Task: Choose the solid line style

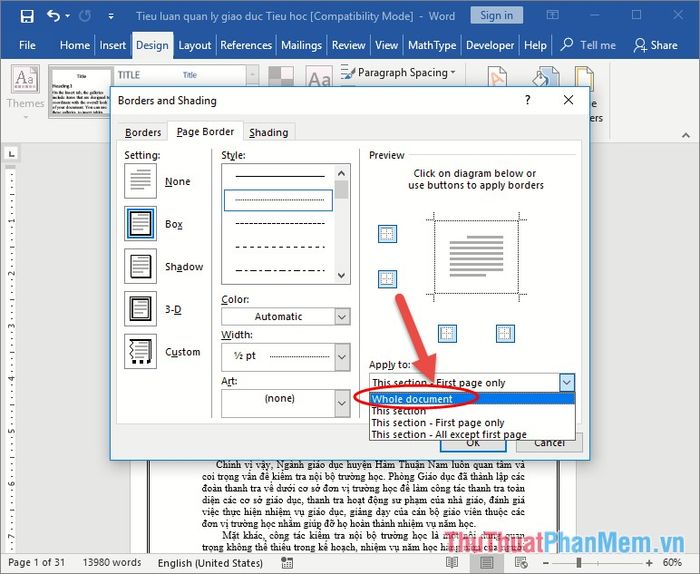Action: tap(279, 177)
